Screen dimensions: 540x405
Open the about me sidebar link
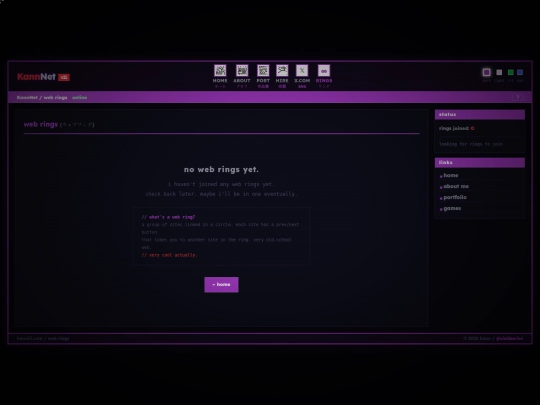click(456, 186)
